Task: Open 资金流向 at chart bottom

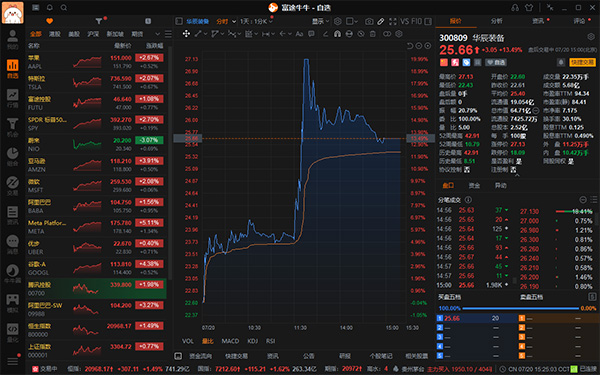Action: [200, 356]
